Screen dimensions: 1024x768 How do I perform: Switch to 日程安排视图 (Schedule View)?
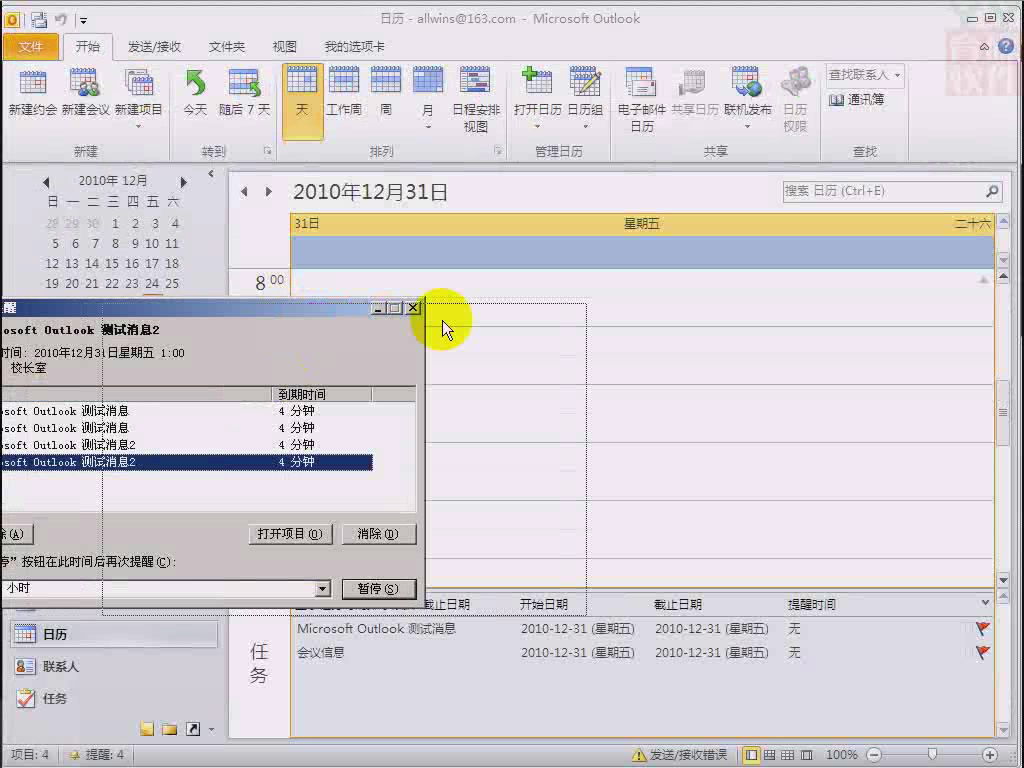point(475,100)
